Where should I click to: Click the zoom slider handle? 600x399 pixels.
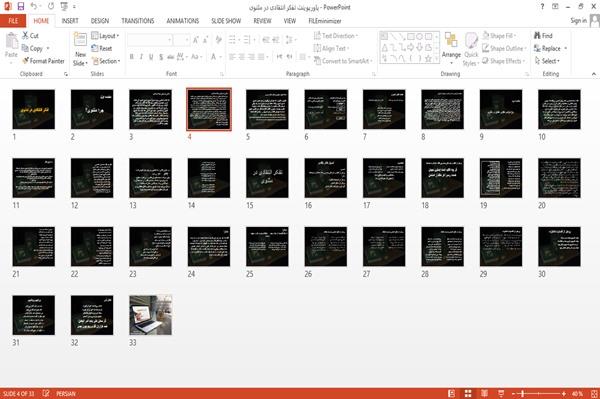[522, 394]
